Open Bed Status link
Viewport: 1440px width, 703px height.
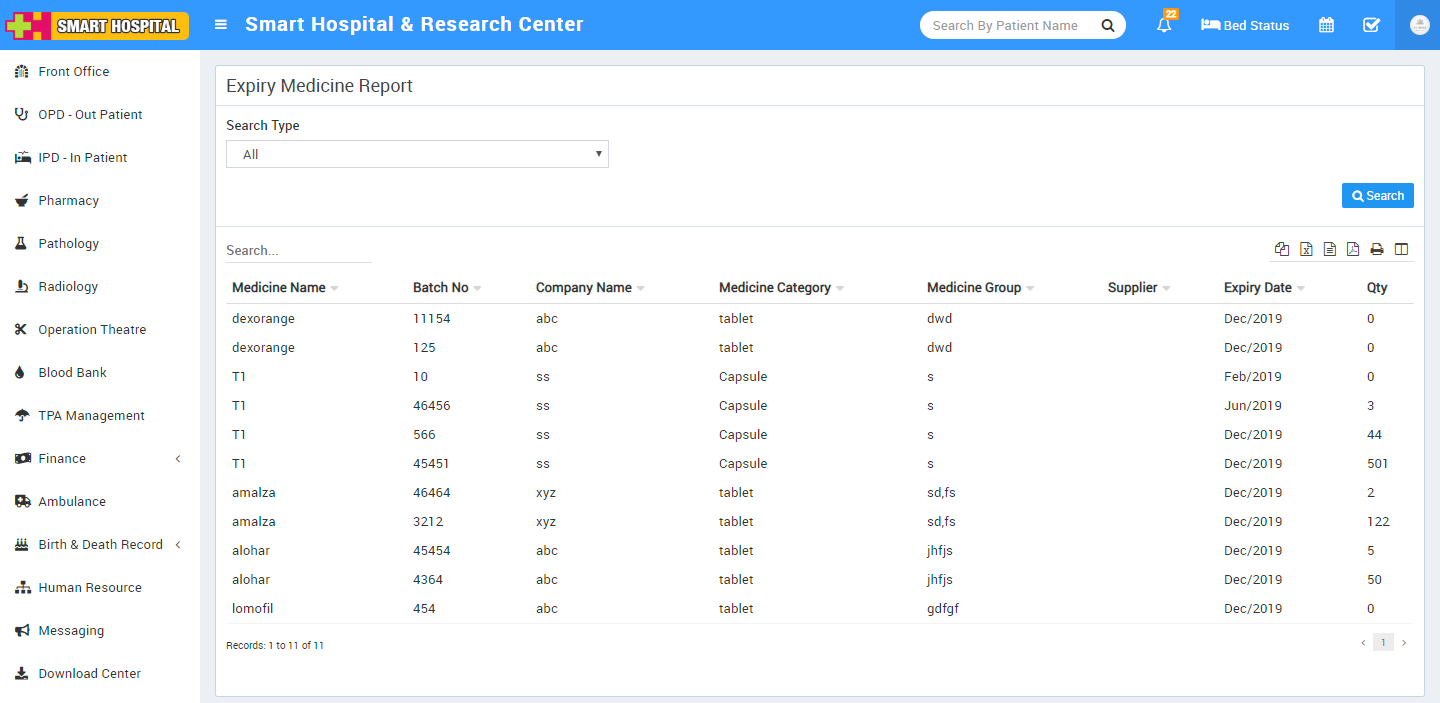coord(1245,25)
